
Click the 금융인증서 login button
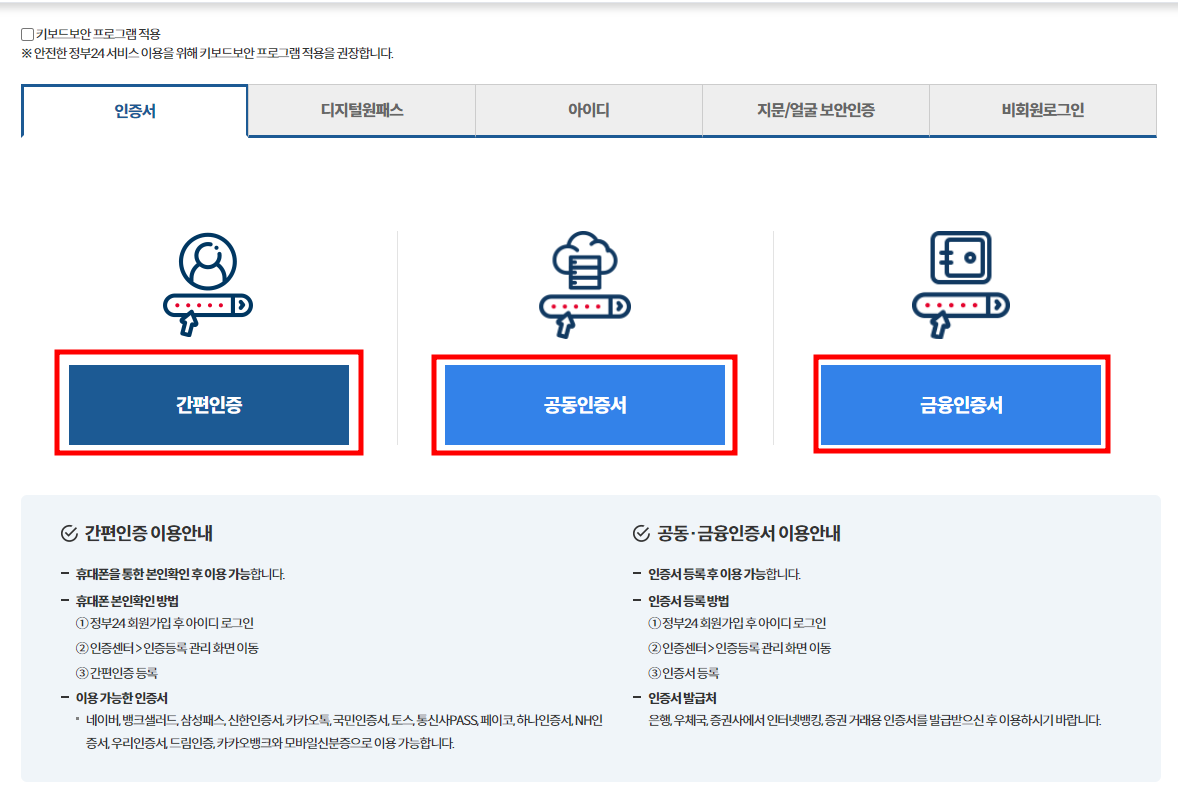pos(960,404)
